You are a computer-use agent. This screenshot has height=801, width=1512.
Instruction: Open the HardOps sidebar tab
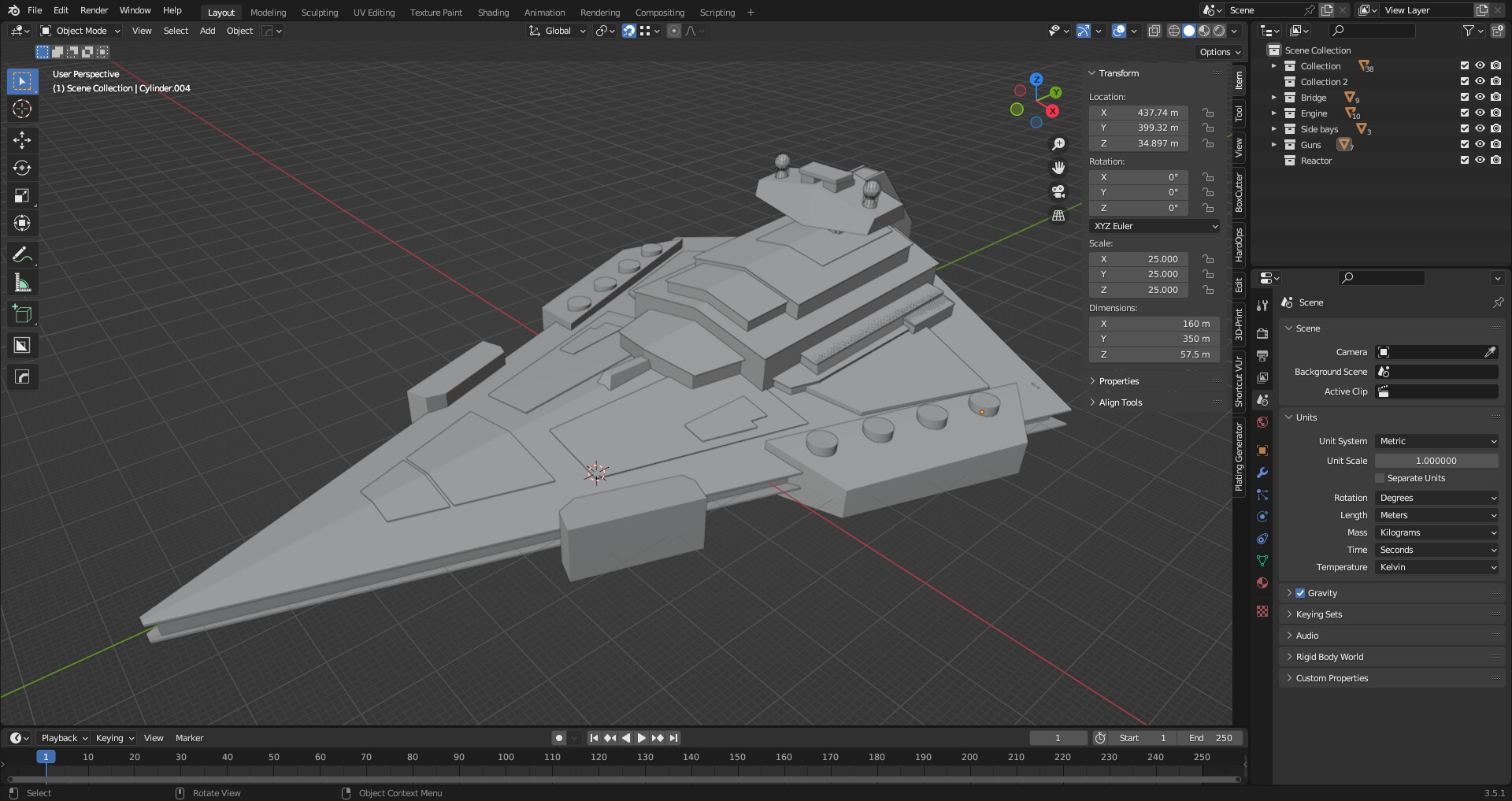pyautogui.click(x=1239, y=245)
